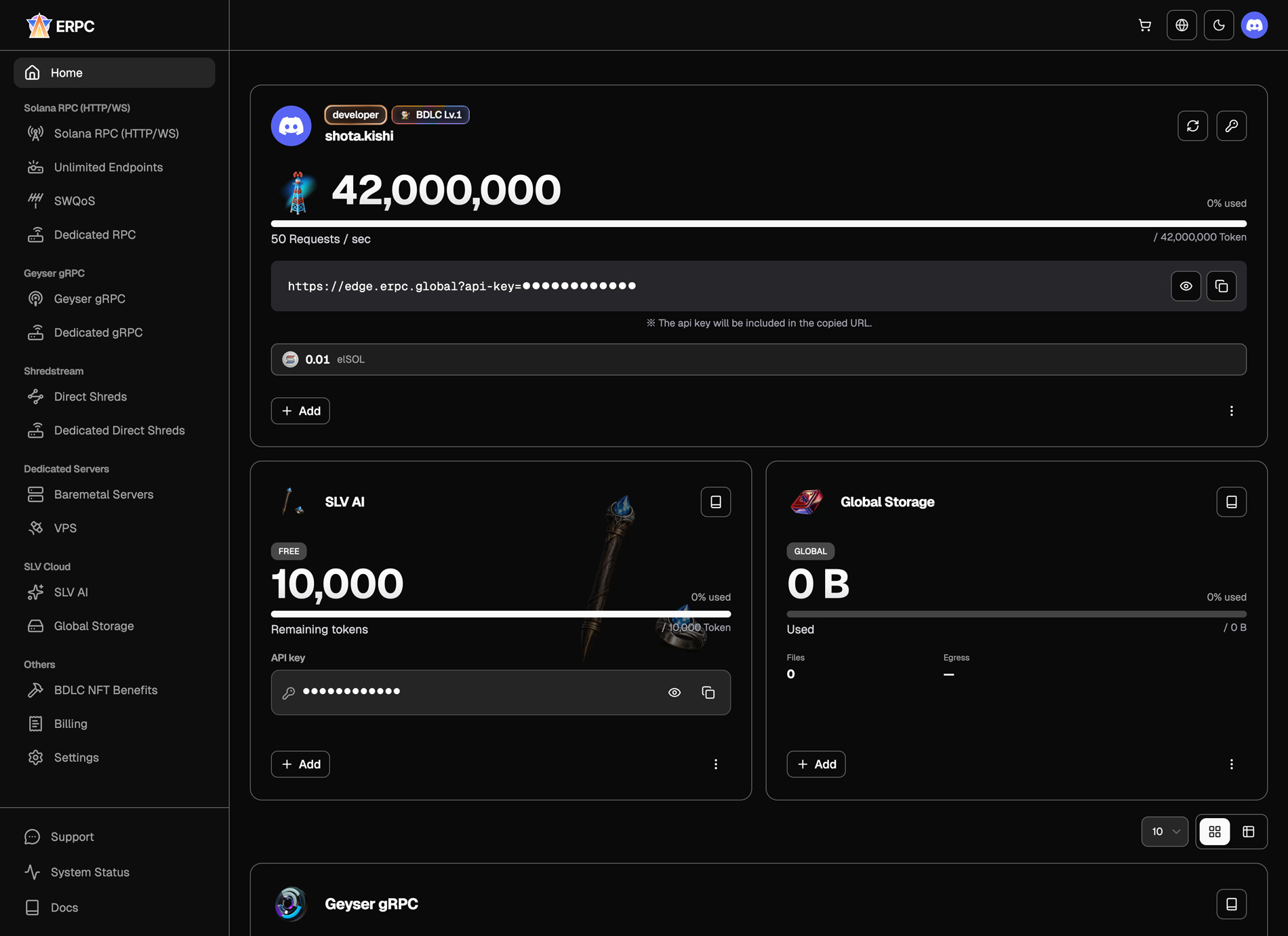Open the three-dot menu on the SLV AI card
This screenshot has height=936, width=1288.
pos(715,764)
